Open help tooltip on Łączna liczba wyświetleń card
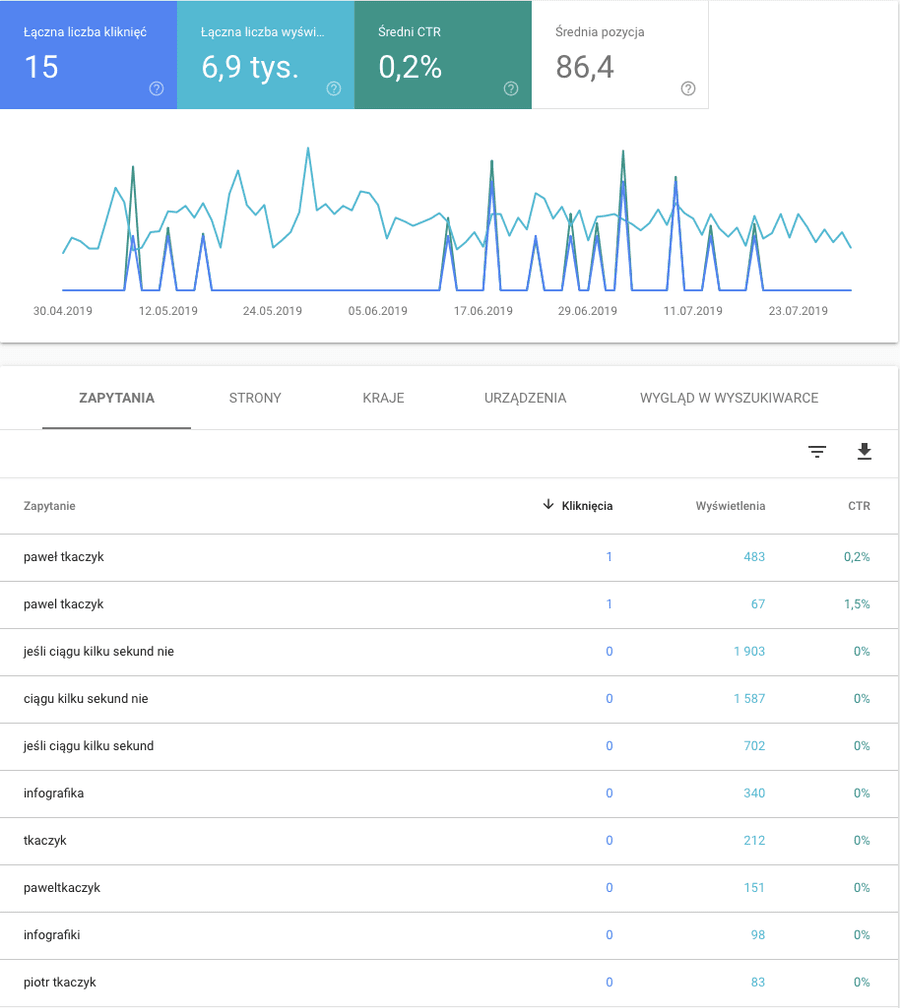The height and width of the screenshot is (1008, 900). click(x=333, y=89)
